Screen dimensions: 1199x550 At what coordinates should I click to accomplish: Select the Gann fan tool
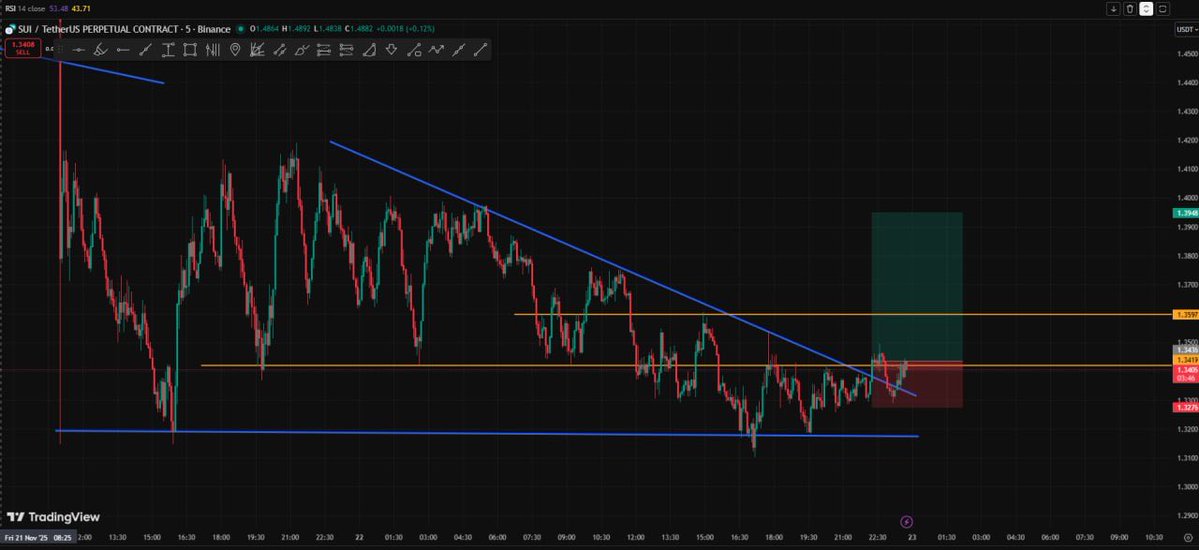257,50
